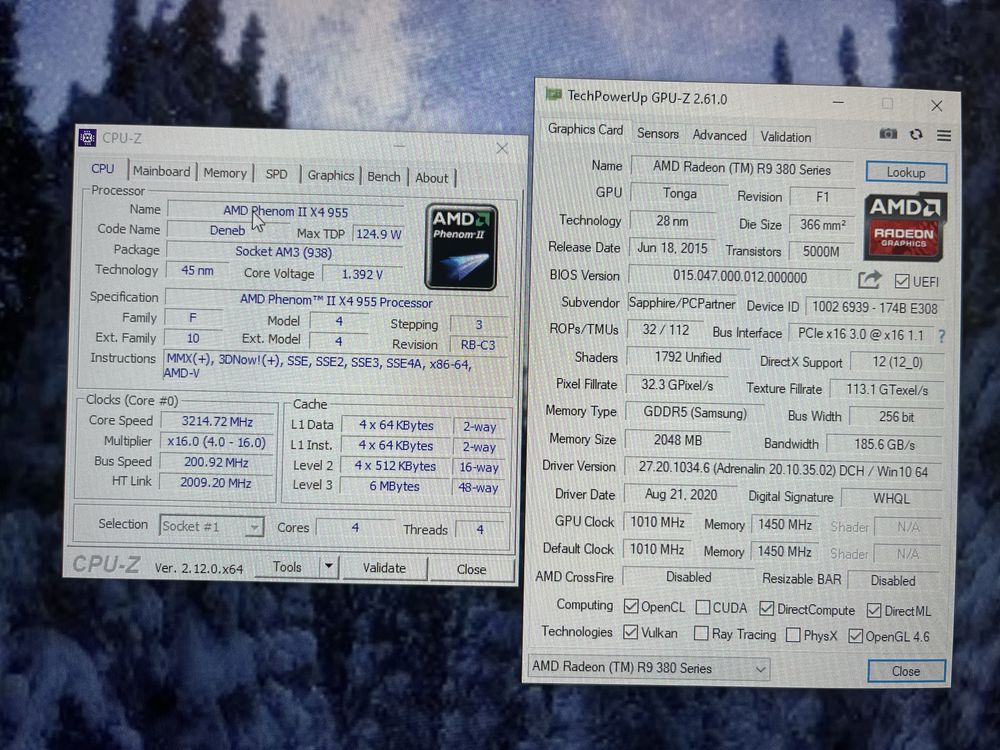Viewport: 1000px width, 750px height.
Task: Click the GPU value Tonga
Action: 679,193
